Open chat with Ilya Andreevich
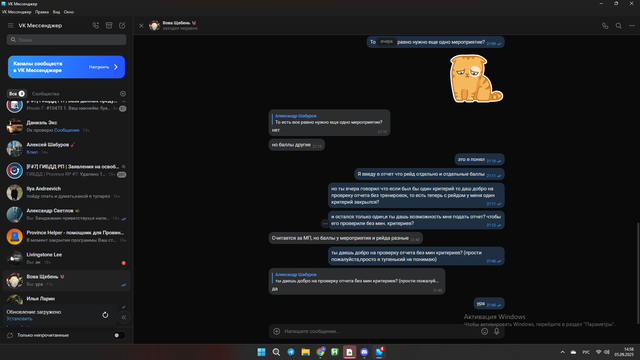 point(67,192)
